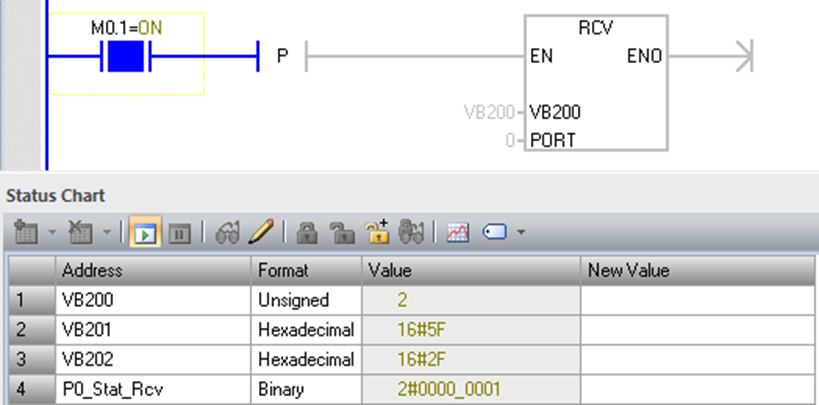
Task: Click the New Value field for VB201
Action: tap(698, 330)
